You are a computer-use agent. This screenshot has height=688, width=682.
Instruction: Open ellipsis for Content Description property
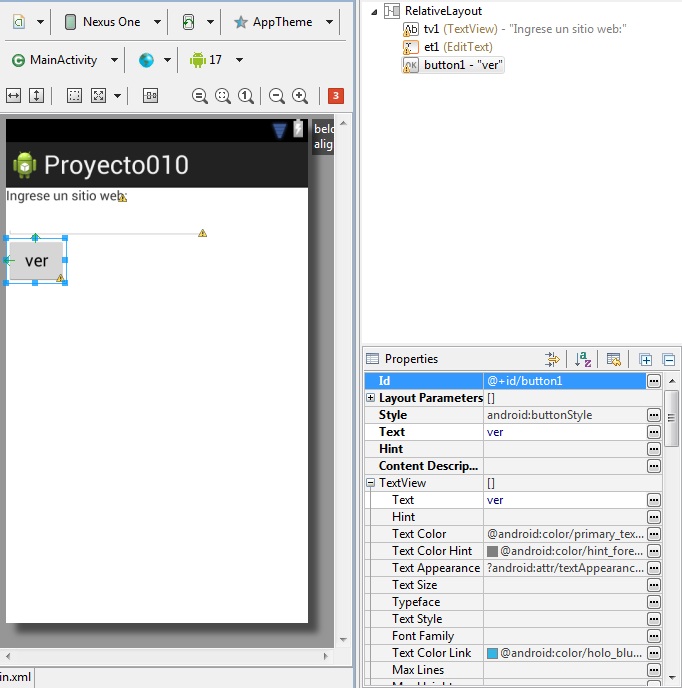[653, 466]
